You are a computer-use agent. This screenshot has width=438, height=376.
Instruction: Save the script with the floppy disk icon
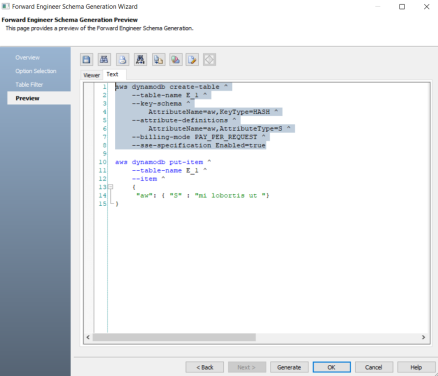86,60
